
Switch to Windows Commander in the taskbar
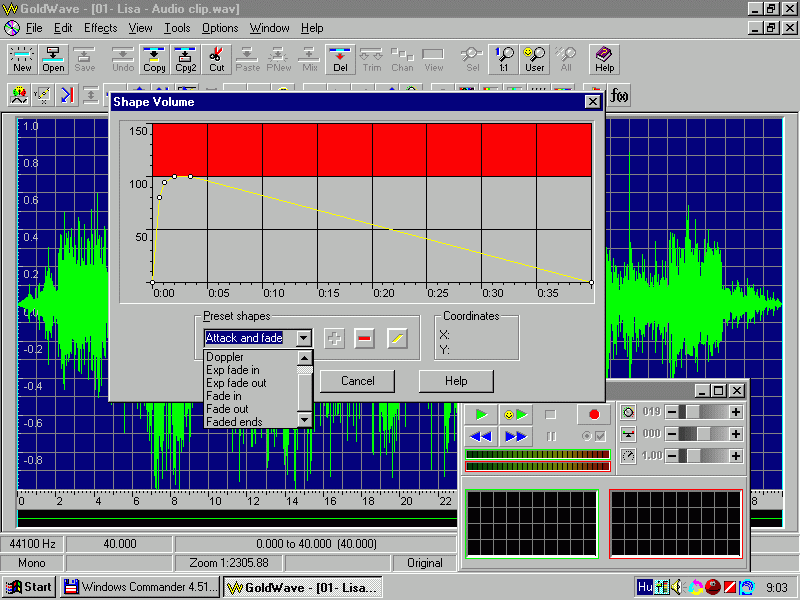pos(140,587)
